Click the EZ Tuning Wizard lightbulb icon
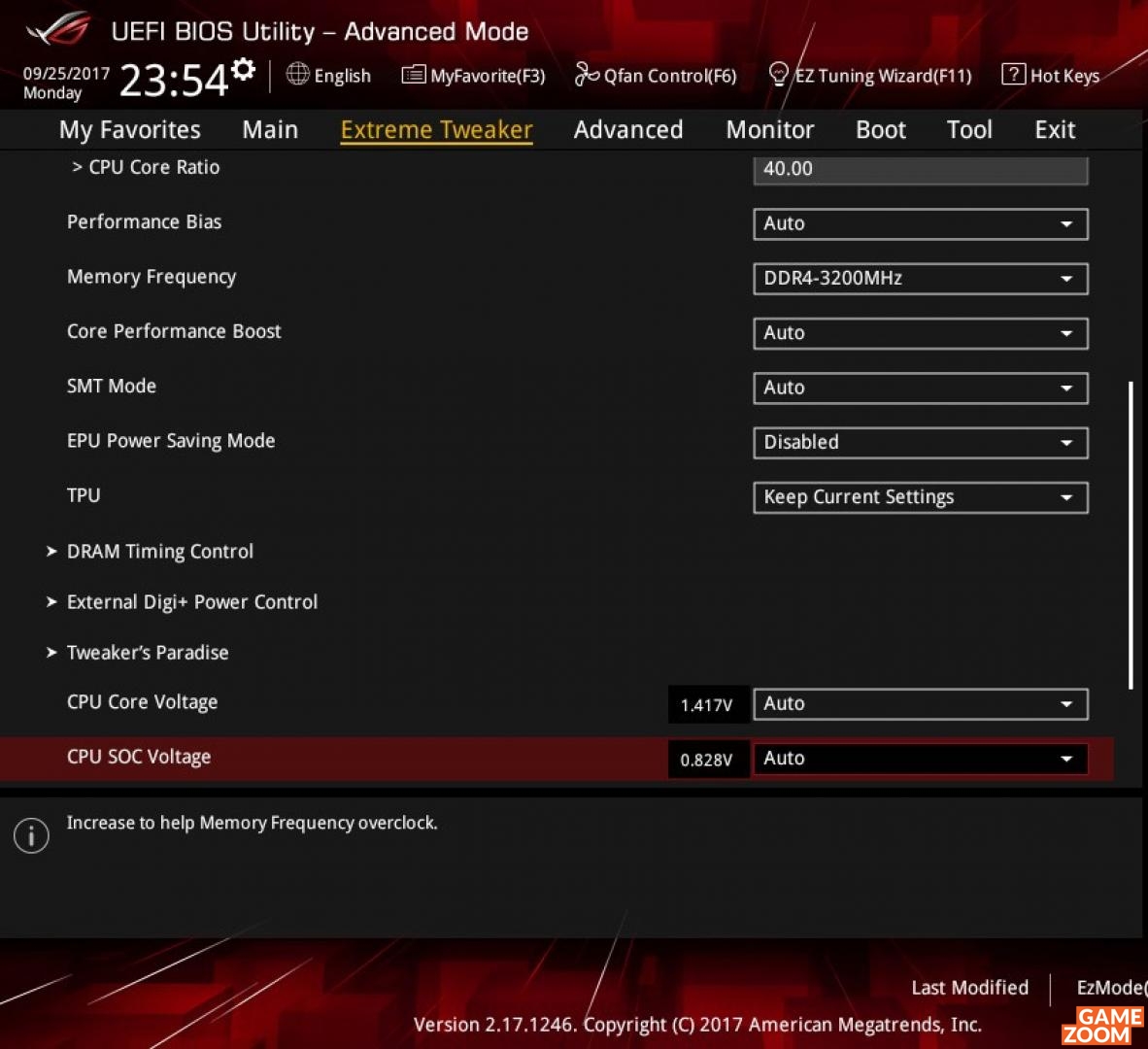Viewport: 1148px width, 1049px height. click(x=779, y=74)
